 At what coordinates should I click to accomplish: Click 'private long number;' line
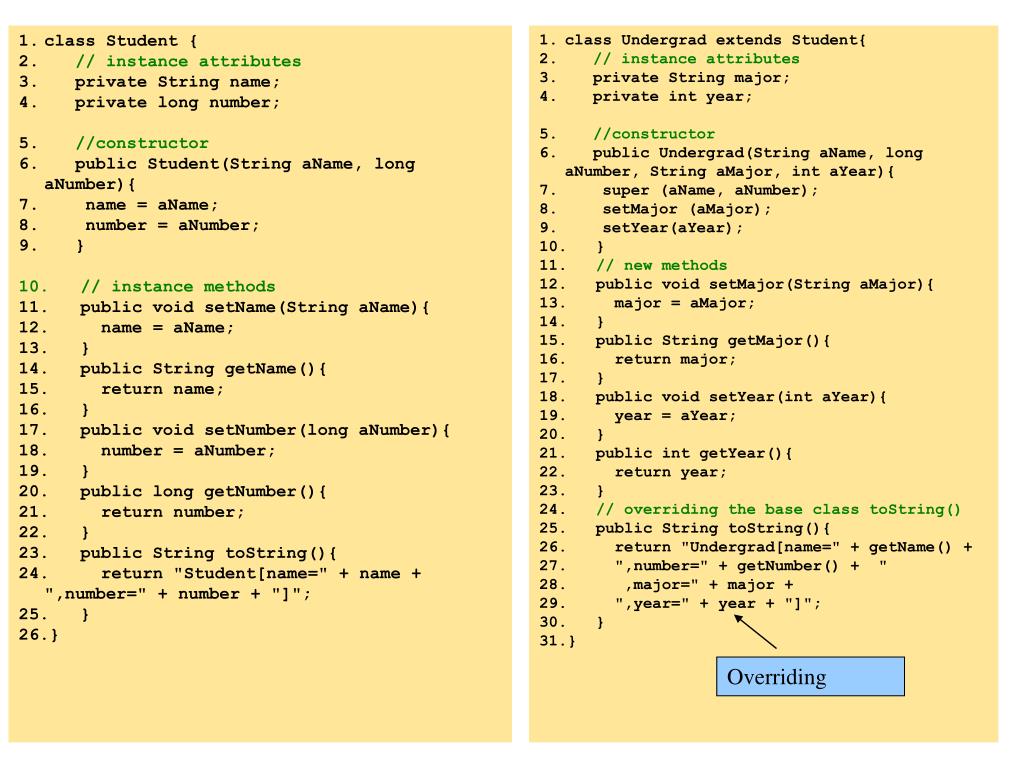177,103
